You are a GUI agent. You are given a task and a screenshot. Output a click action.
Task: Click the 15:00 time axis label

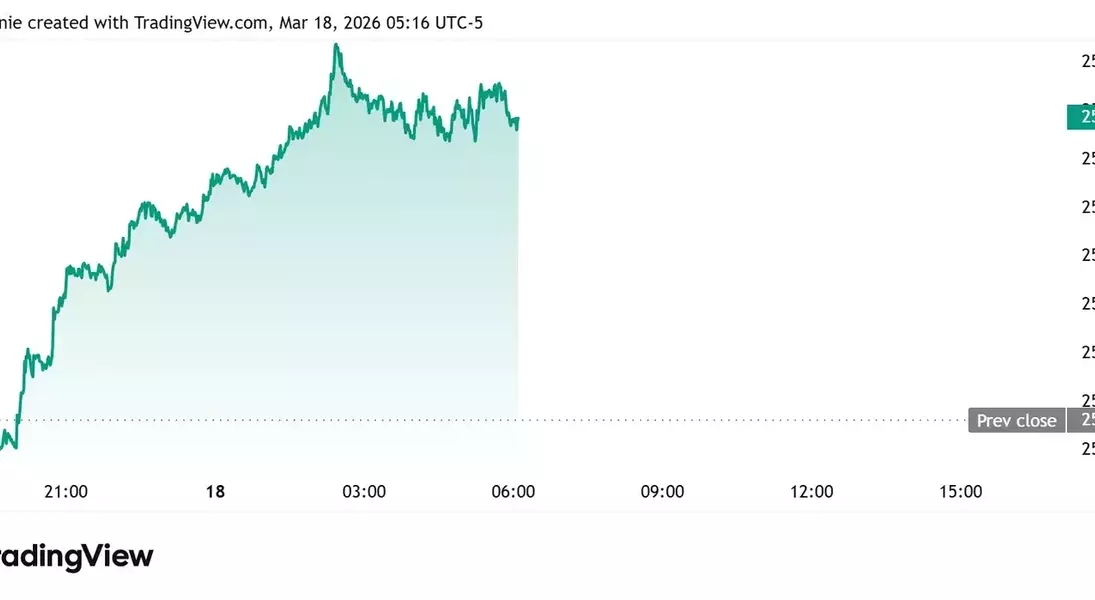pyautogui.click(x=960, y=492)
